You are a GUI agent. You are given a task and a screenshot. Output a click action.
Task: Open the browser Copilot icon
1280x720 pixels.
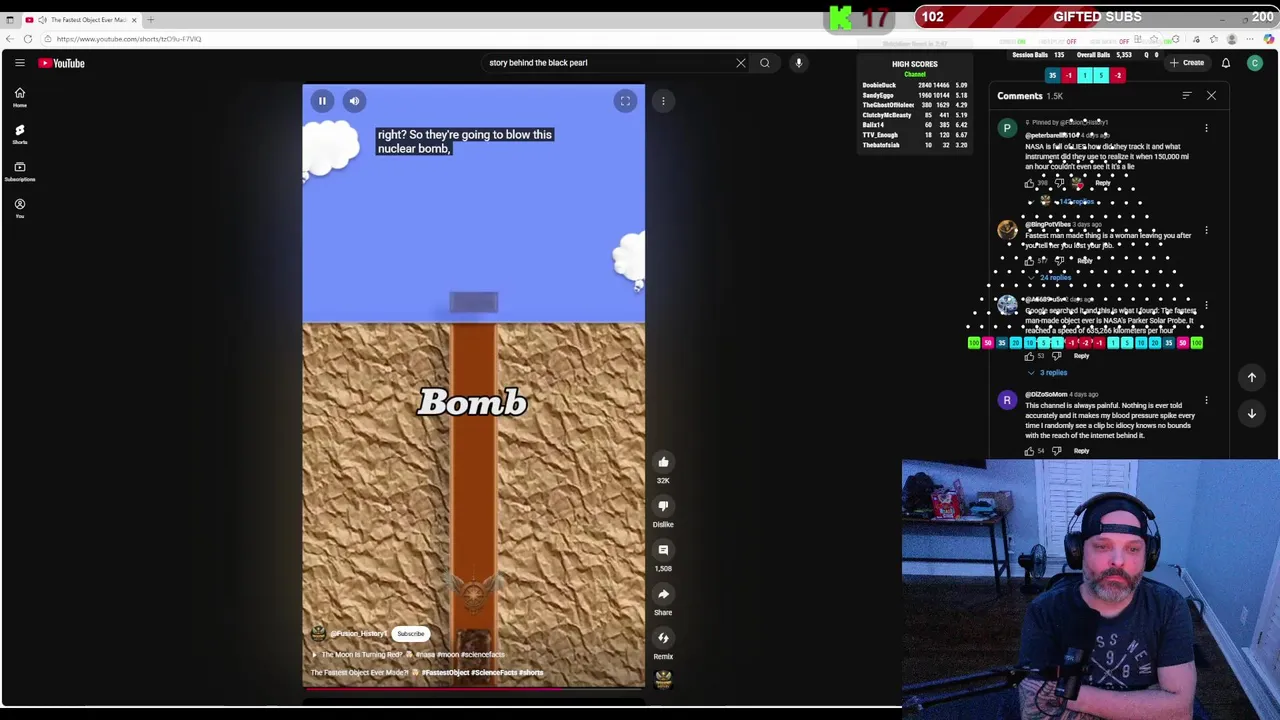1270,39
